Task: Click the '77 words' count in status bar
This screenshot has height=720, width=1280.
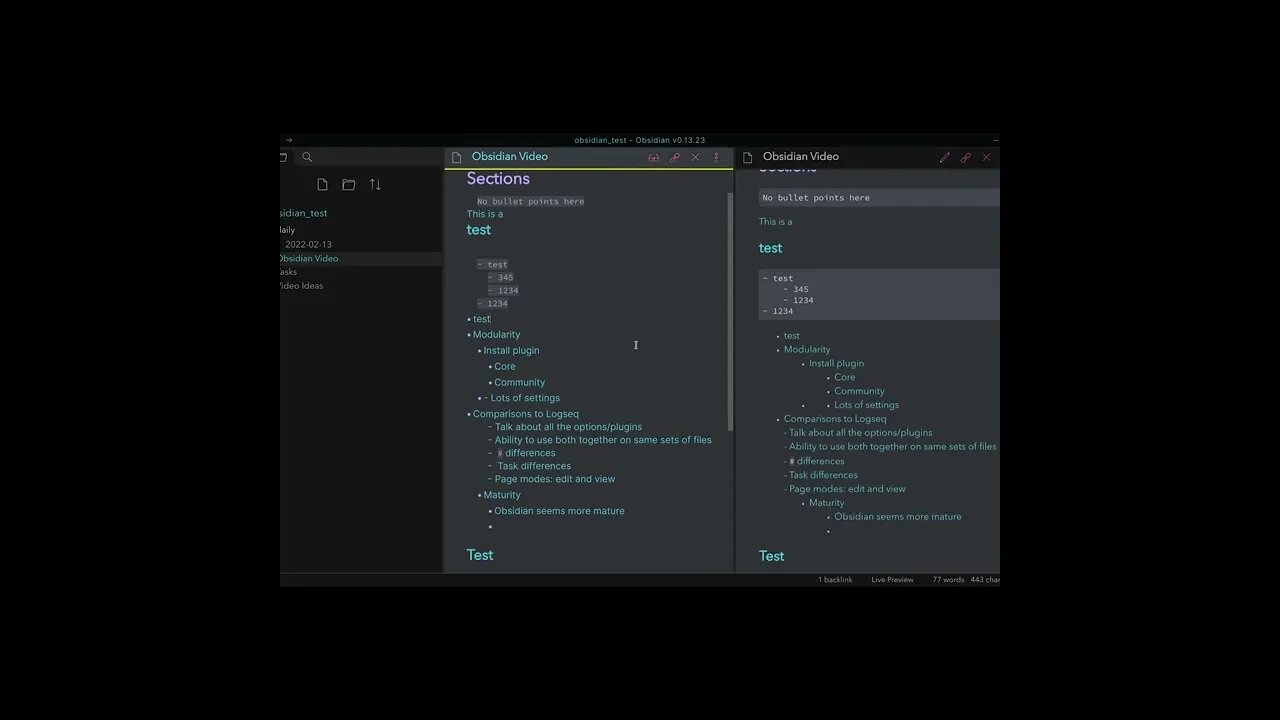Action: coord(948,580)
